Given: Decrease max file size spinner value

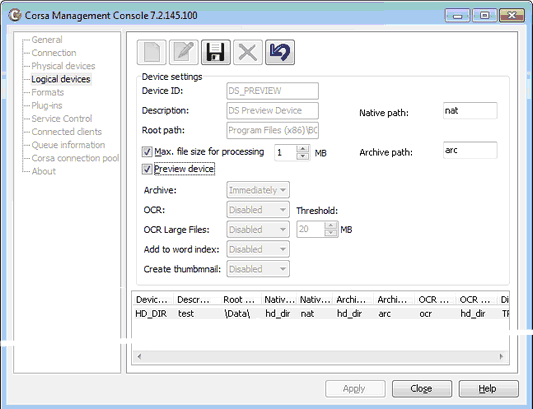Looking at the screenshot, I should tap(303, 156).
